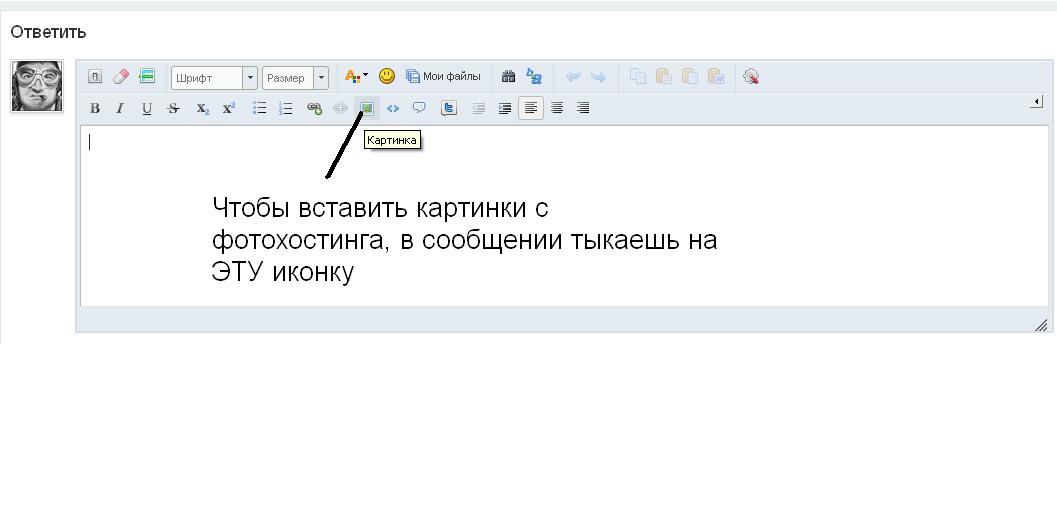
Task: Click the unlink icon
Action: click(x=340, y=108)
